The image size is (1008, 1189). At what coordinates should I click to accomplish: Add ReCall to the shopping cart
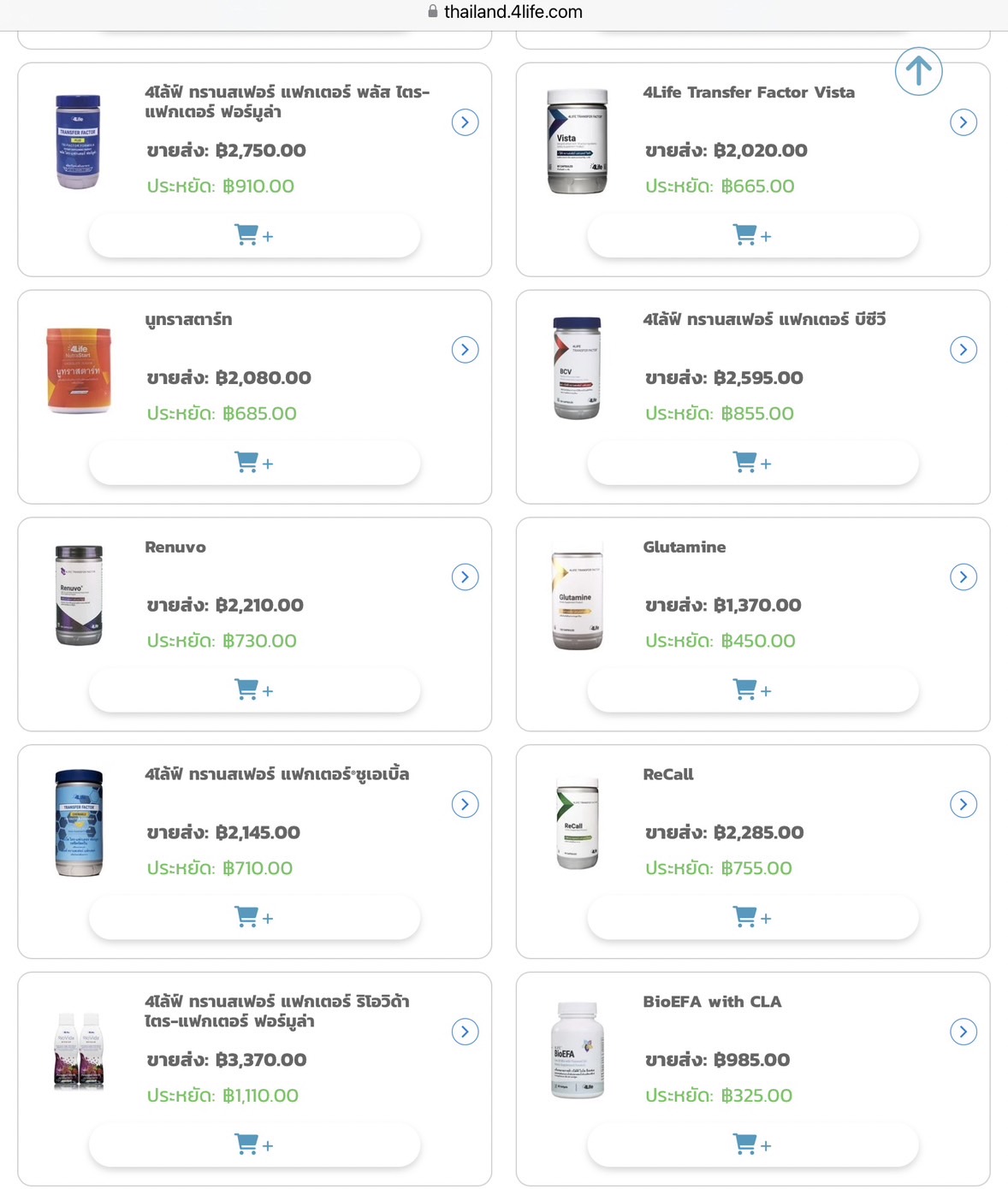753,918
